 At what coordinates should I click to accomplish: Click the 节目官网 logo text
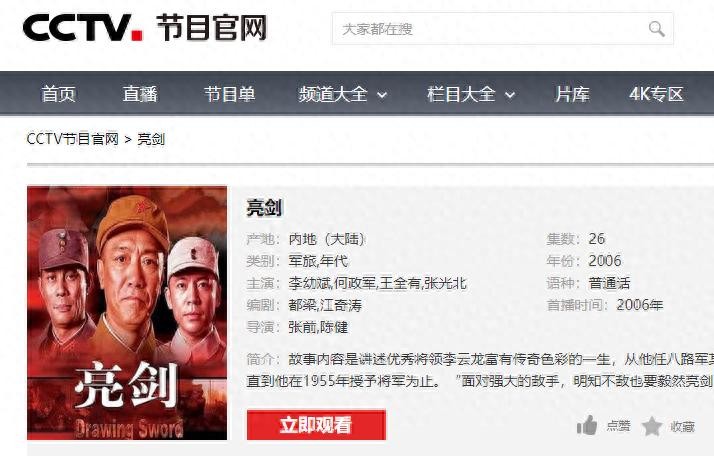coord(211,27)
